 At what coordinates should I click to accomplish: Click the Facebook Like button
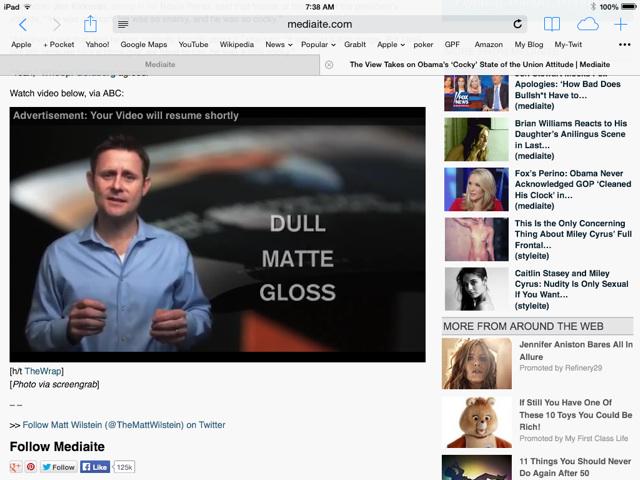tap(95, 467)
